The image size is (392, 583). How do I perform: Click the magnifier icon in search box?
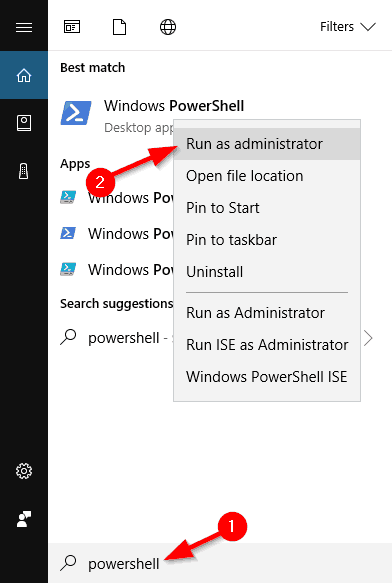click(68, 563)
